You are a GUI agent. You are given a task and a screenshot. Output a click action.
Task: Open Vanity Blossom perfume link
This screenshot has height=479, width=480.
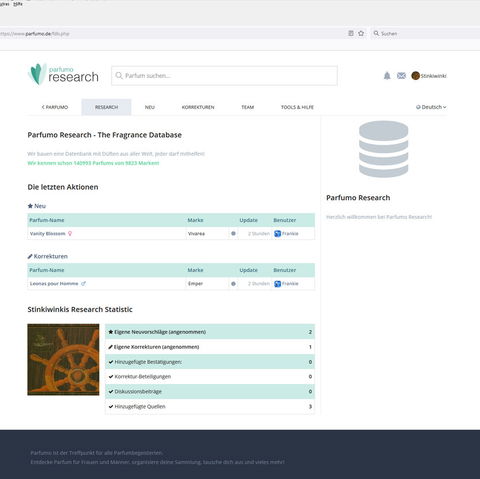(x=48, y=234)
